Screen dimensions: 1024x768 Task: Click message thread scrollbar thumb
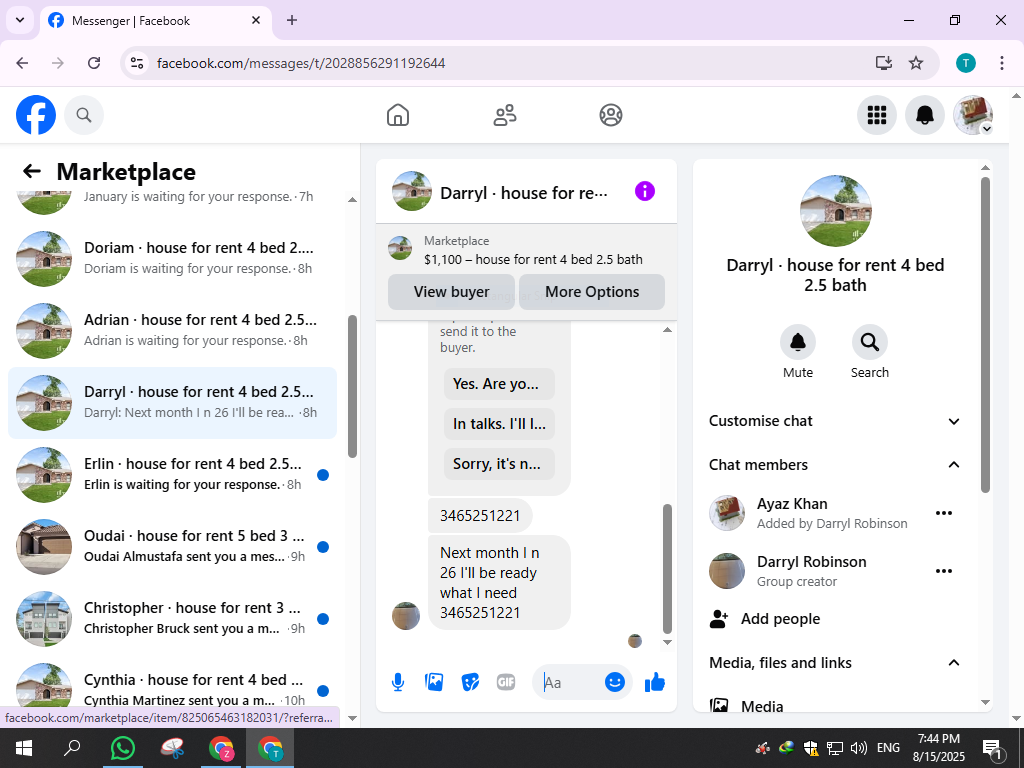(x=667, y=569)
